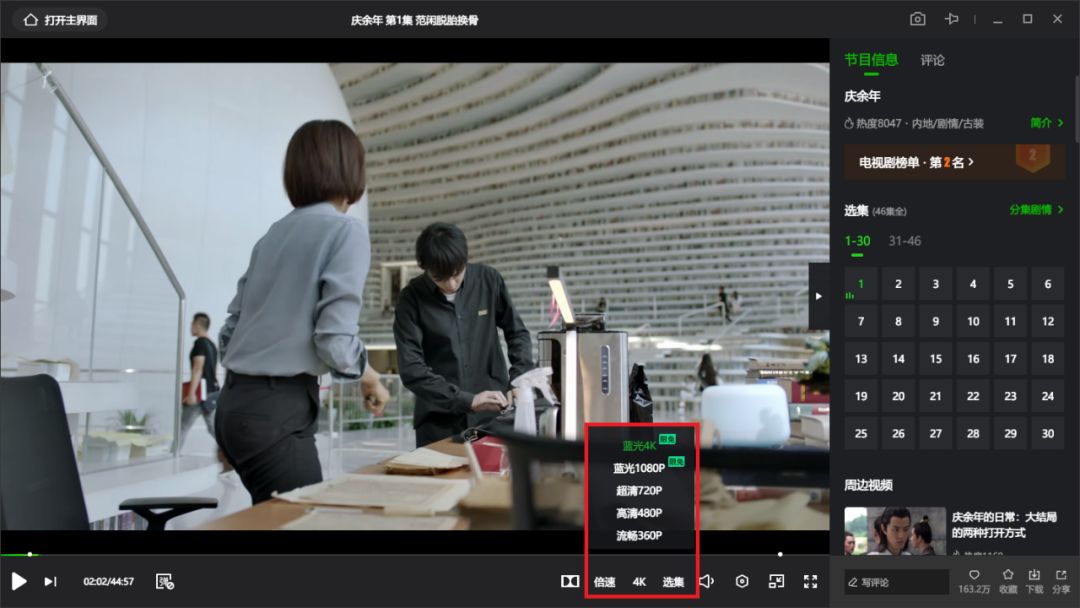This screenshot has height=608, width=1080.
Task: Open the player settings gear icon
Action: coord(741,580)
